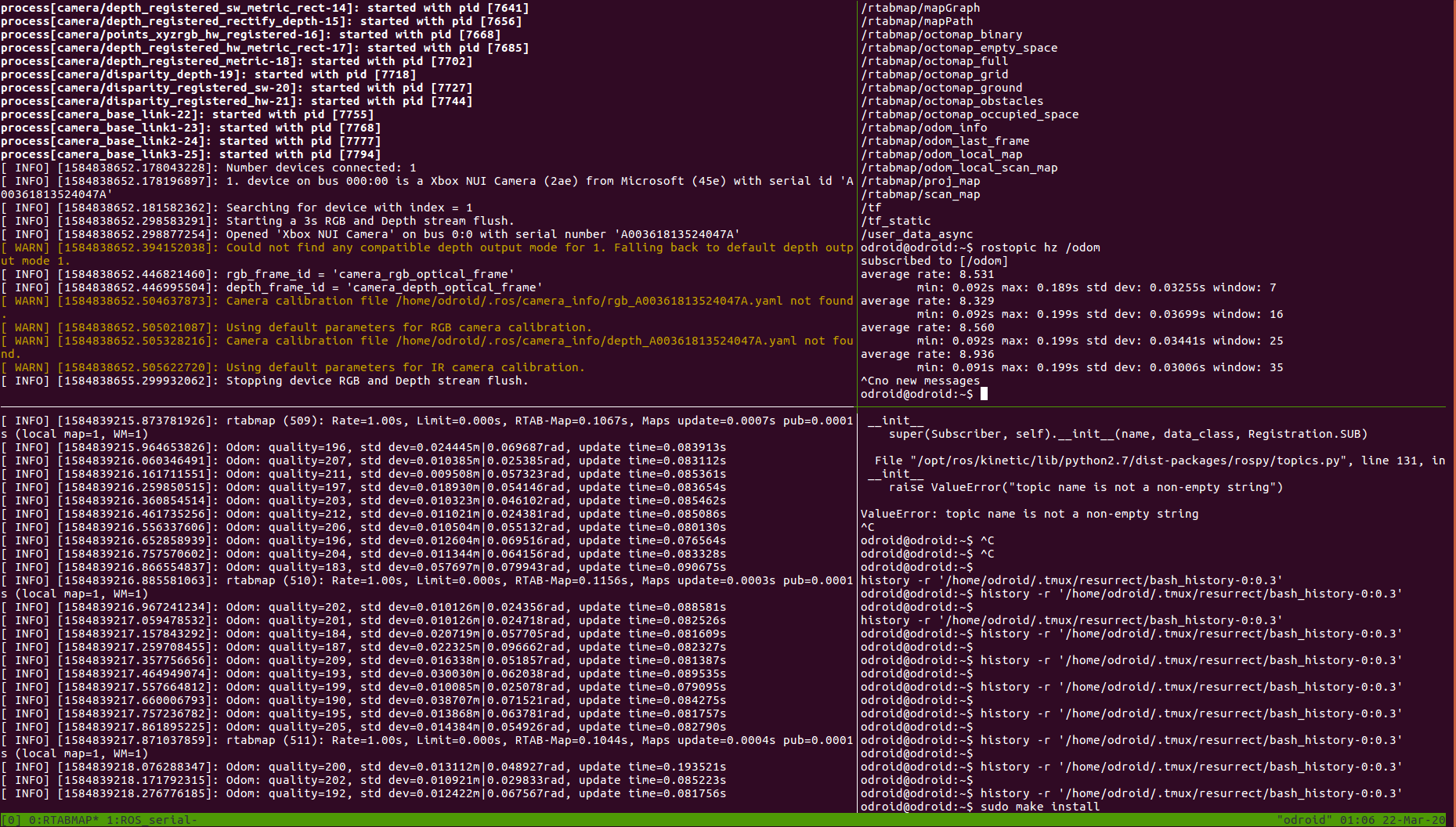This screenshot has width=1456, height=827.
Task: Click the /user_data_async topic entry
Action: click(916, 234)
